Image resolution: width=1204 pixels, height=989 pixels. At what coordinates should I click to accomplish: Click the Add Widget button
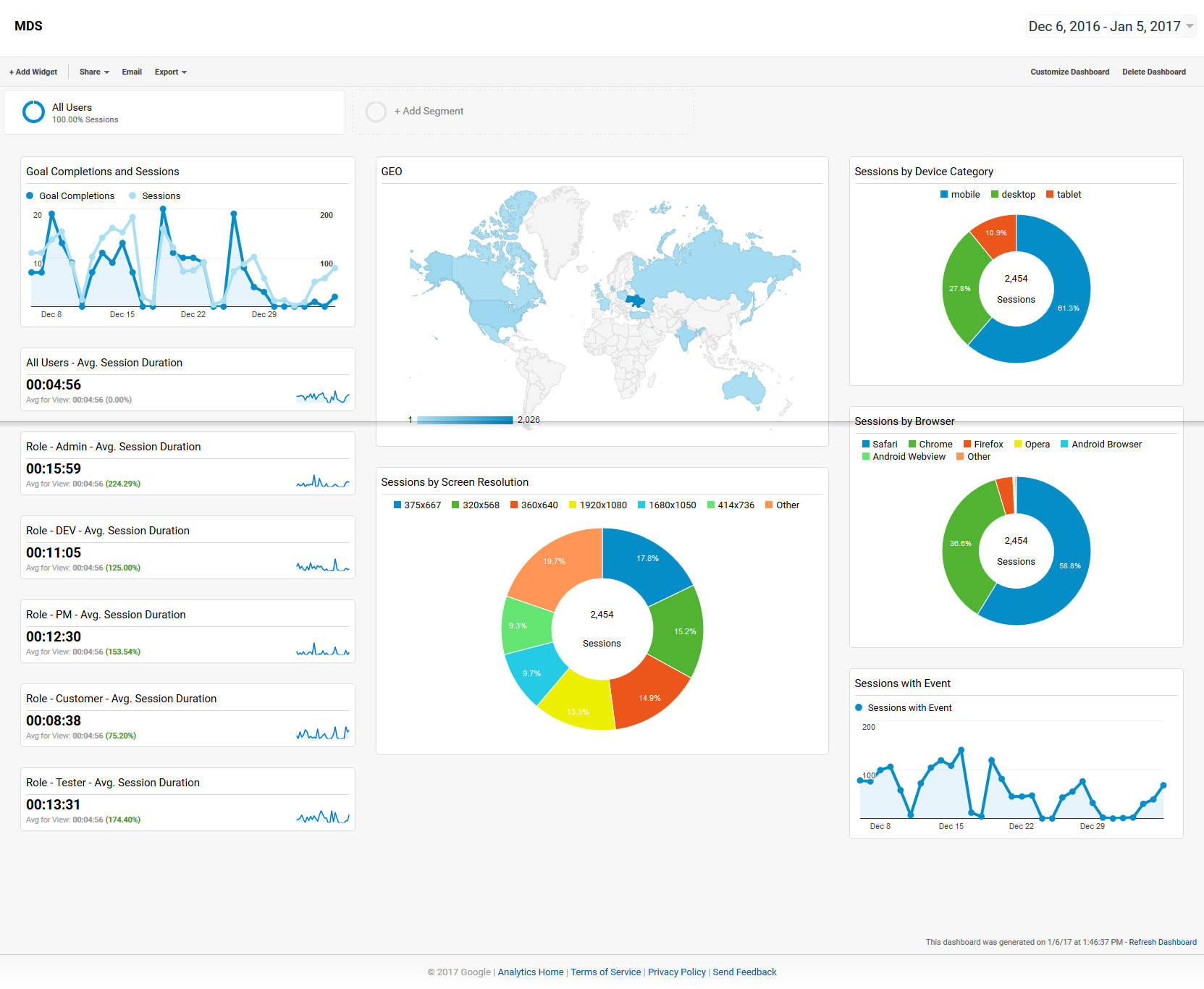(33, 72)
